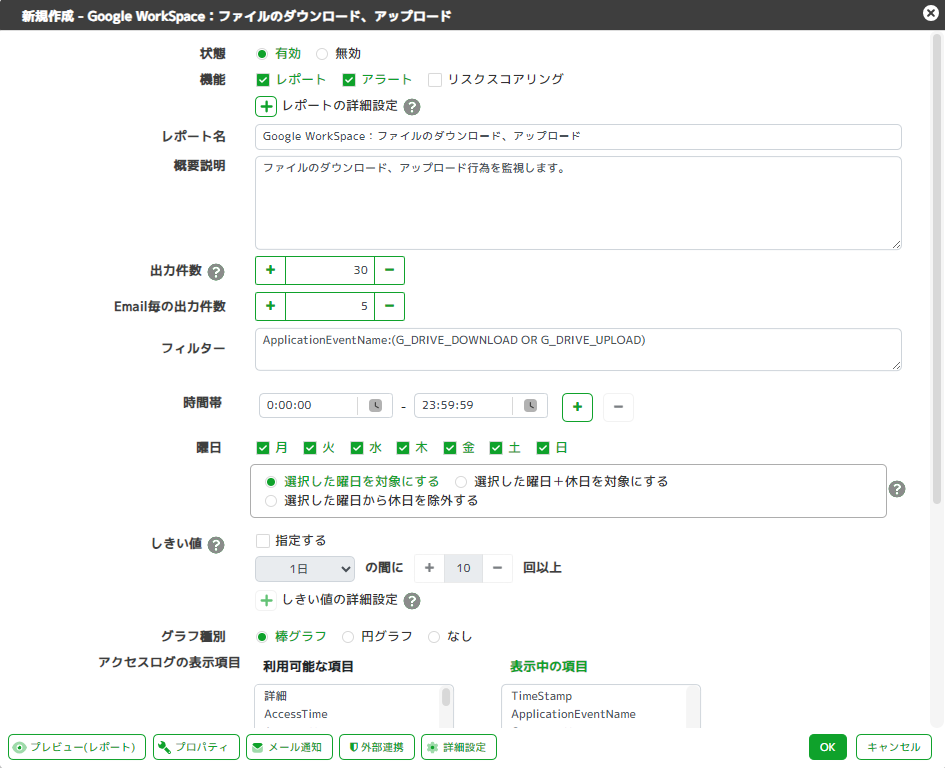Uncheck 火 weekday checkbox
Screen dimensions: 945x768
coord(310,448)
